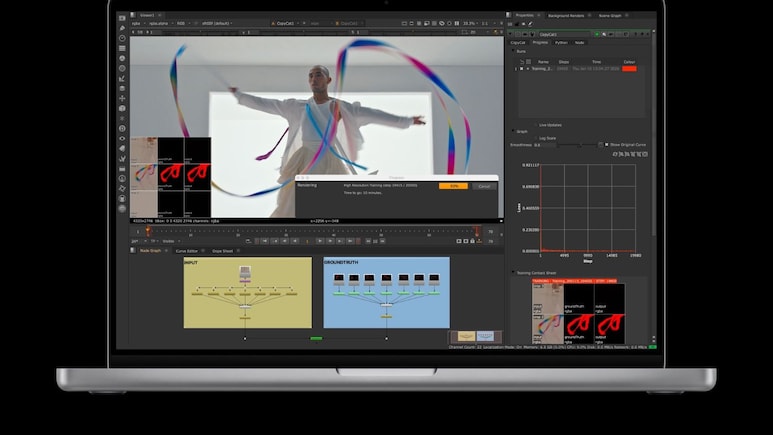Open the Python tab in node properties

[561, 43]
